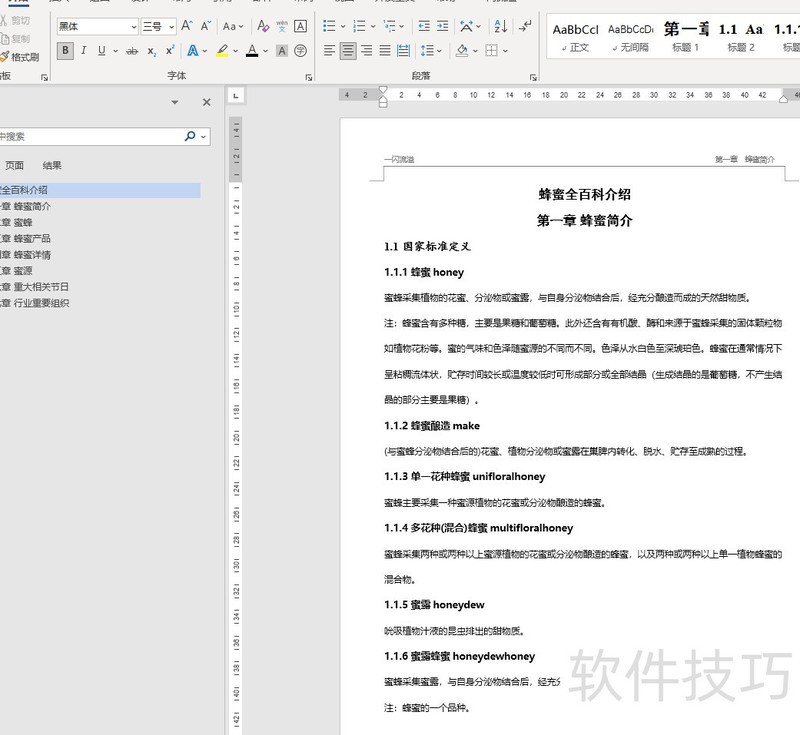Switch to the 页面 tab in navigation pane
This screenshot has height=735, width=800.
pos(14,166)
